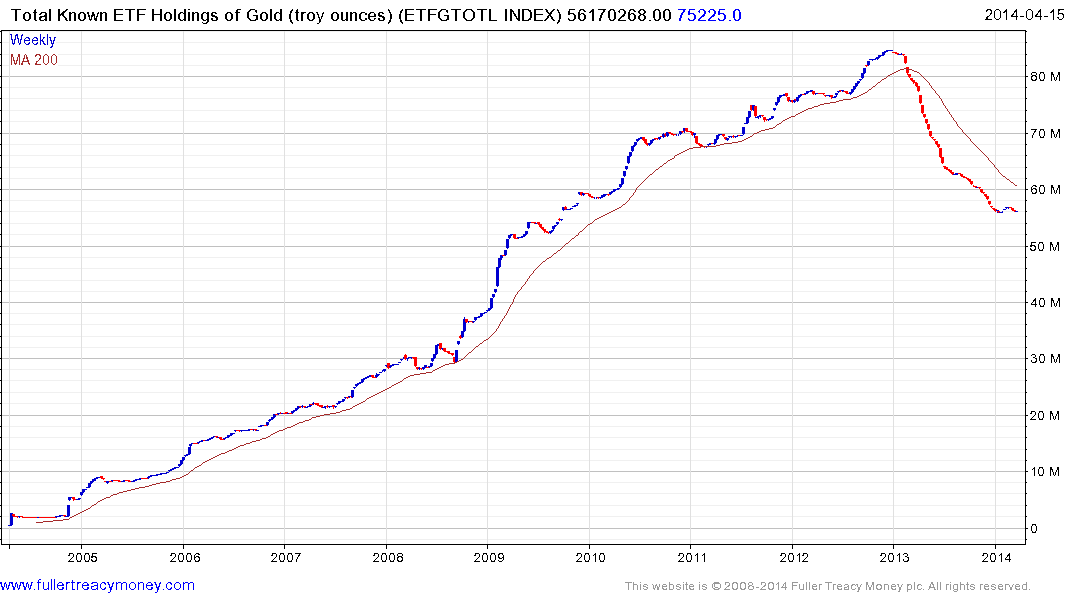Click the 'Weekly' chart interval label

(33, 40)
